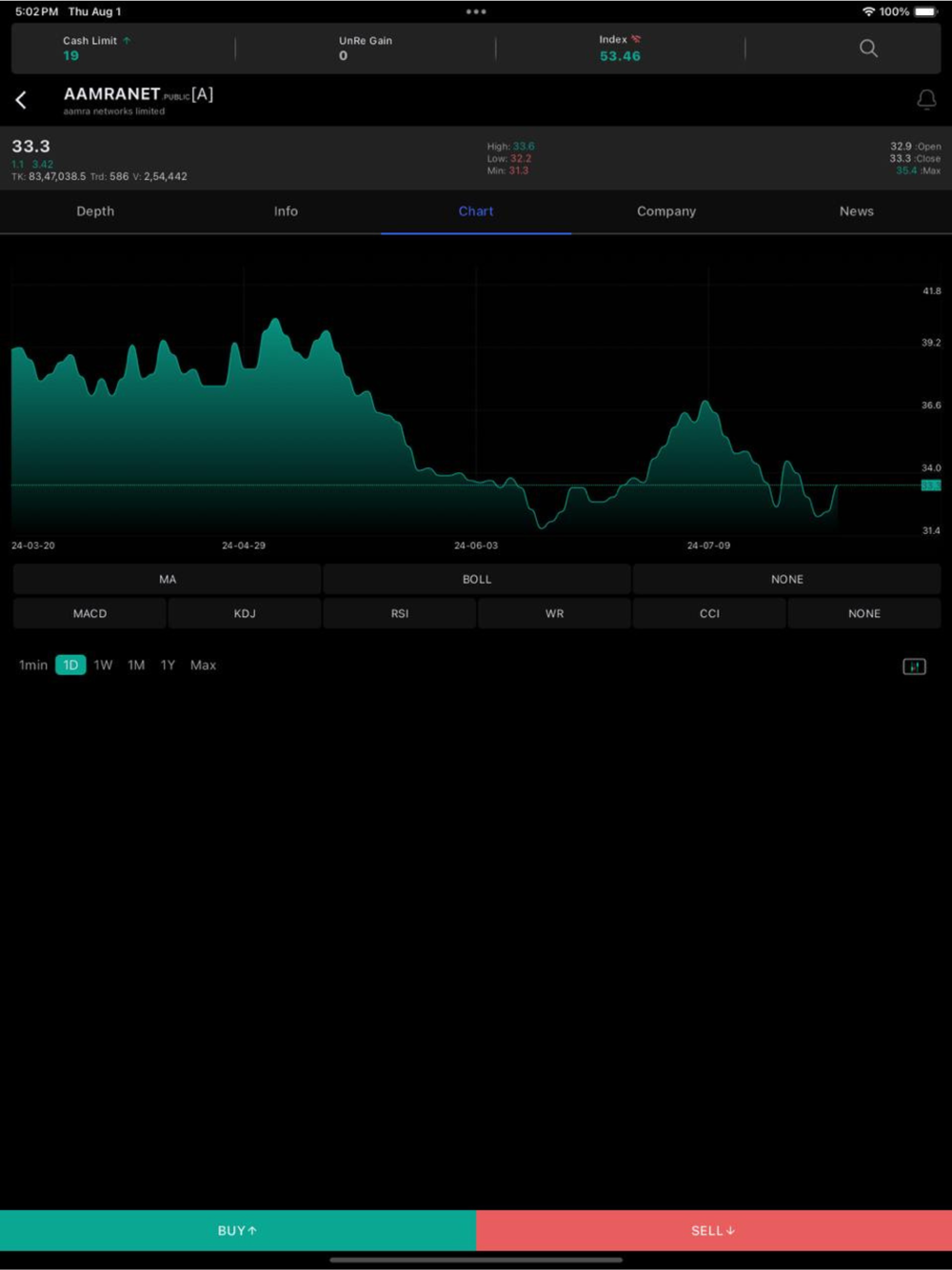The image size is (952, 1270).
Task: Tap the 5:02 PM clock
Action: point(36,11)
